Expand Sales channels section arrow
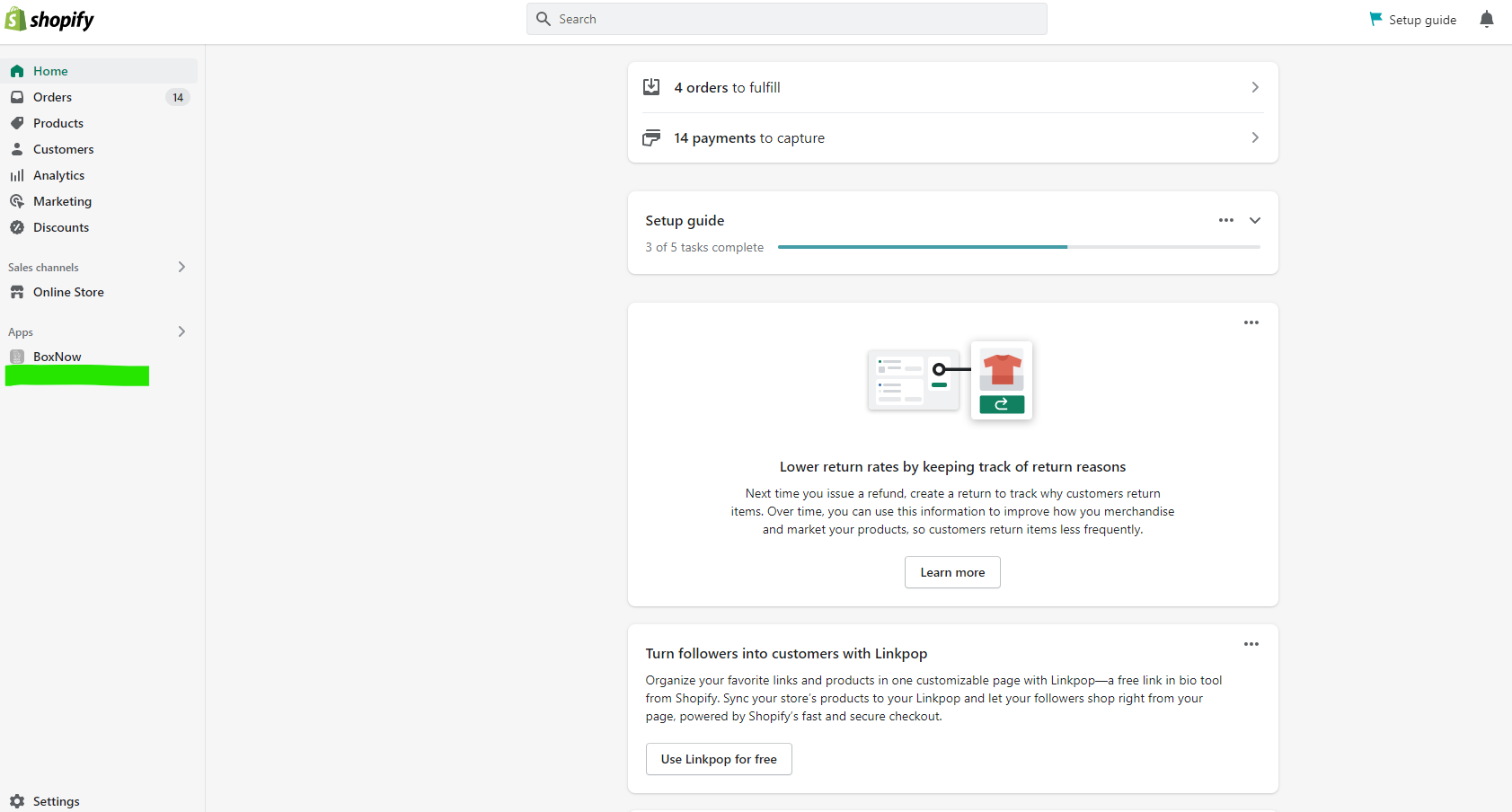This screenshot has width=1512, height=812. tap(181, 267)
